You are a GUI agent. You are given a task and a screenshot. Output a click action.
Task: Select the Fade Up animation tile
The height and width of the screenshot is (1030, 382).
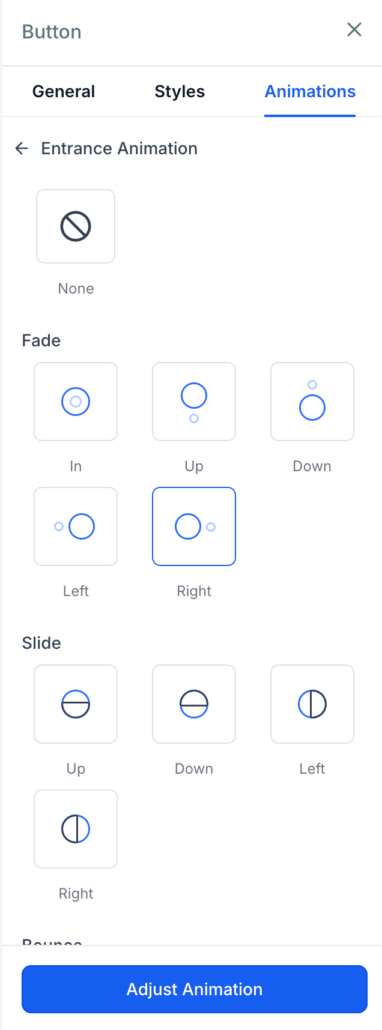(194, 401)
